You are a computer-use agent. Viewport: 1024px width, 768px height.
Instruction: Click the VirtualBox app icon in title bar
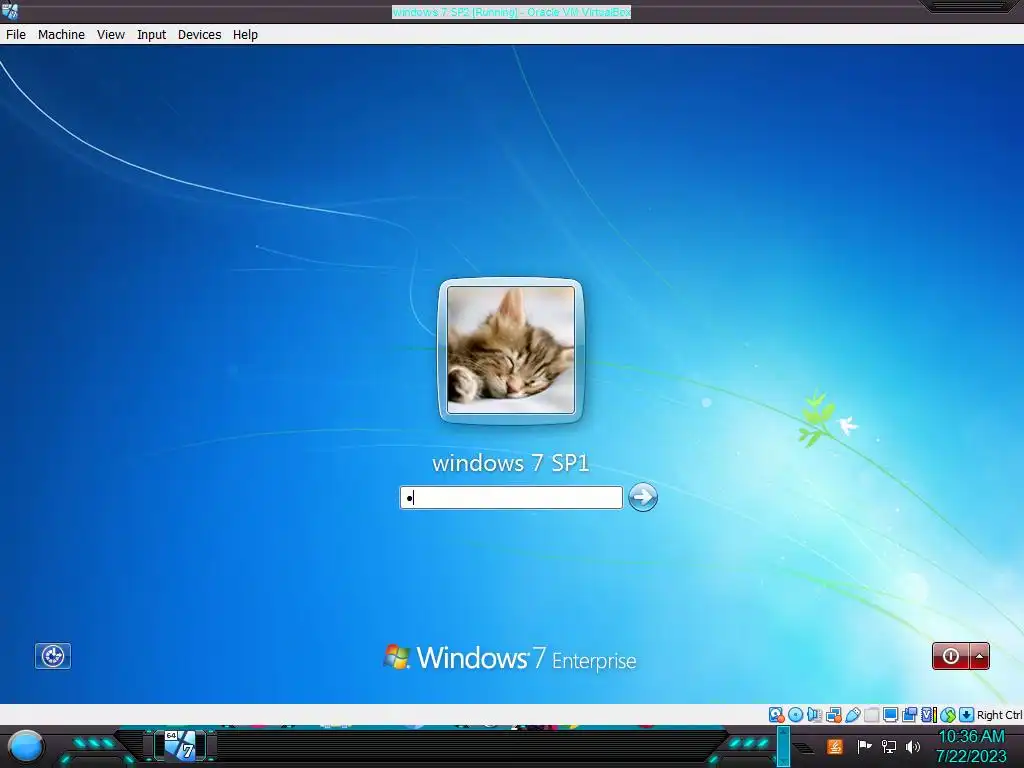[10, 11]
